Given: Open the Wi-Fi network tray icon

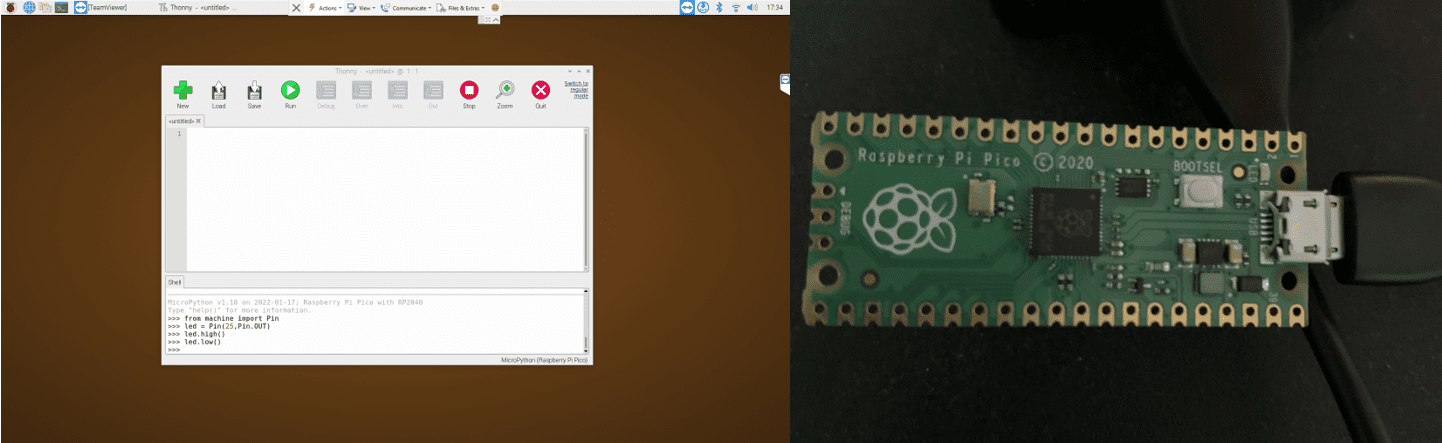Looking at the screenshot, I should coord(736,7).
